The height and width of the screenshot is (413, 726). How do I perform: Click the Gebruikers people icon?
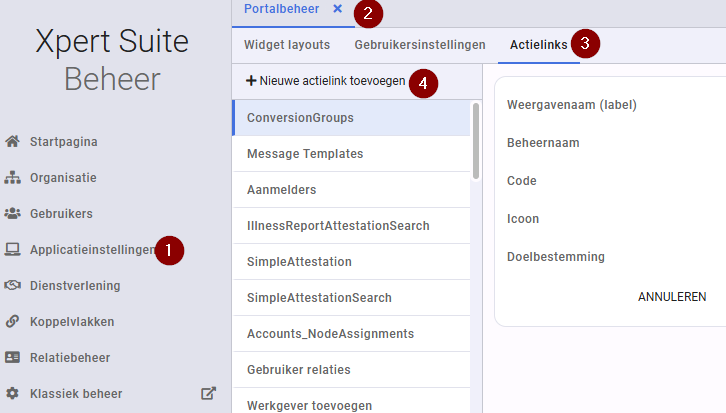[x=13, y=213]
